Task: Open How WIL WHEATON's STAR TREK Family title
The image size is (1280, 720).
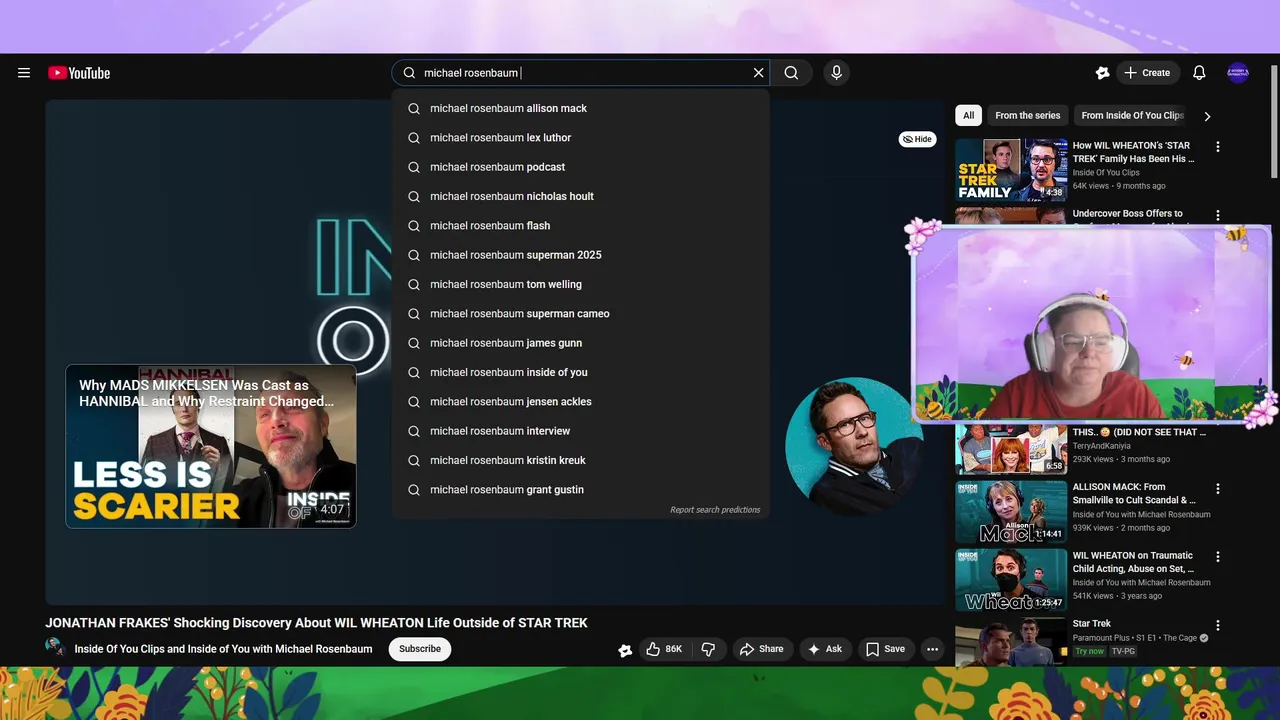Action: (1134, 152)
